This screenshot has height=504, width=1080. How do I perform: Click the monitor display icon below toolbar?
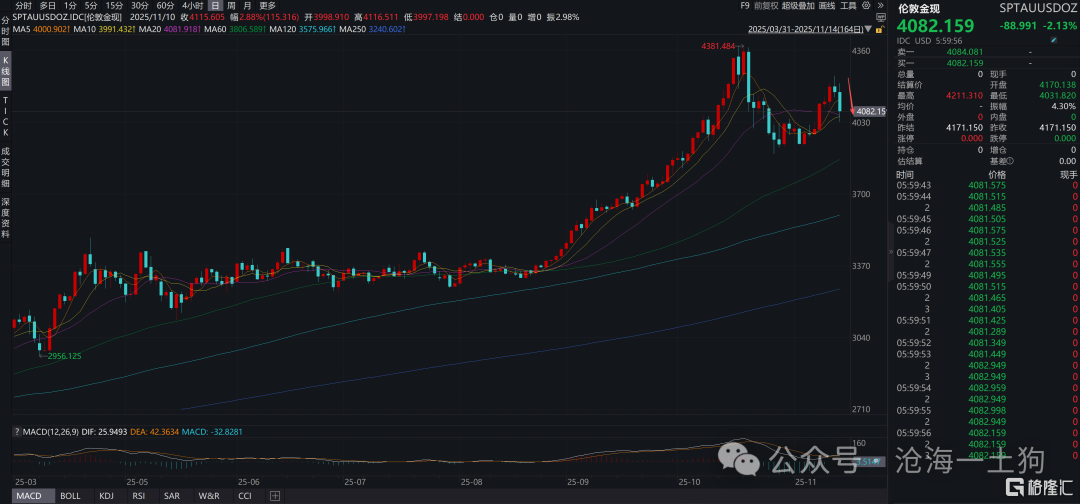[x=879, y=17]
